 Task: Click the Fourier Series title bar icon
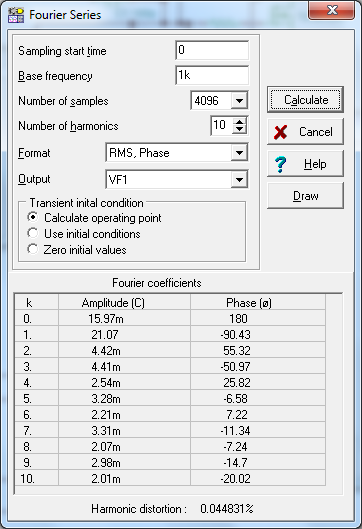[x=16, y=15]
